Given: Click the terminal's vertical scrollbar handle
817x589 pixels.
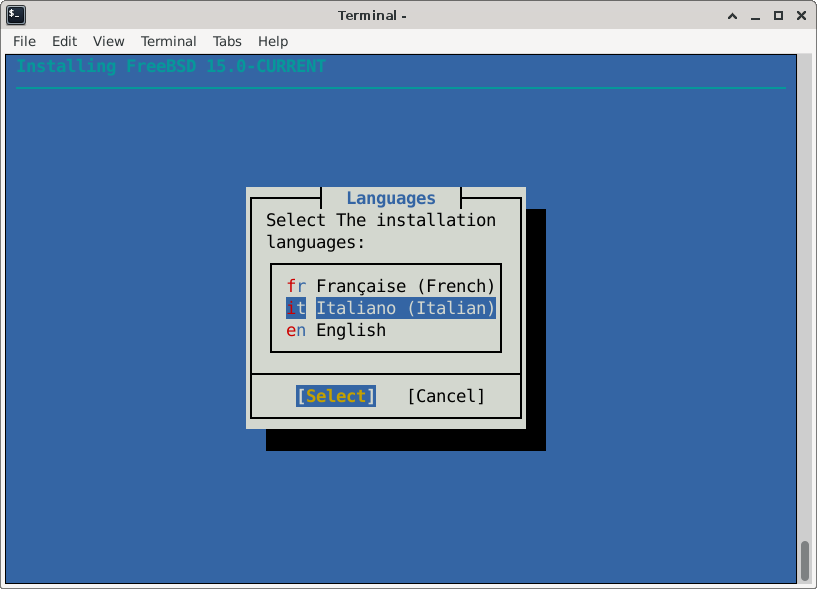Looking at the screenshot, I should [x=804, y=560].
